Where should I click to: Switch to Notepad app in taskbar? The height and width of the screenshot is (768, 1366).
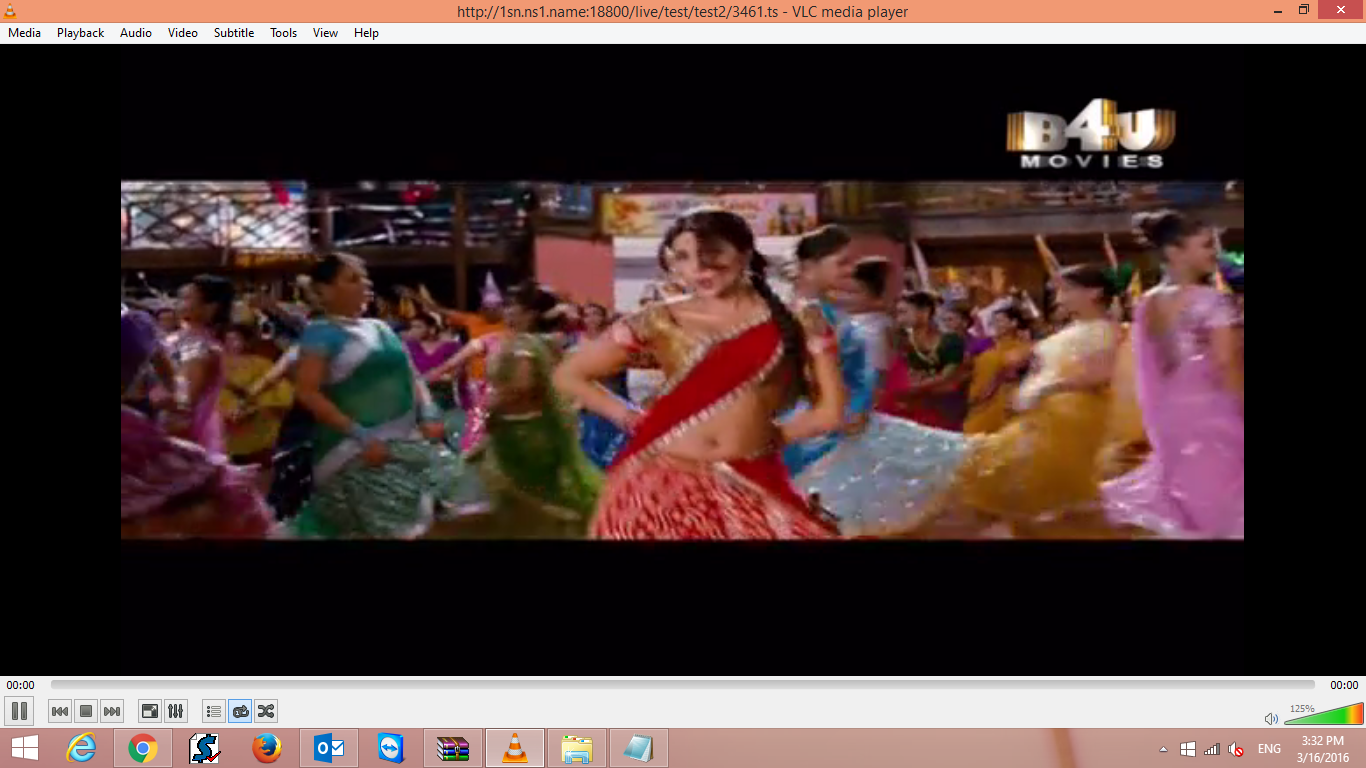click(x=639, y=748)
